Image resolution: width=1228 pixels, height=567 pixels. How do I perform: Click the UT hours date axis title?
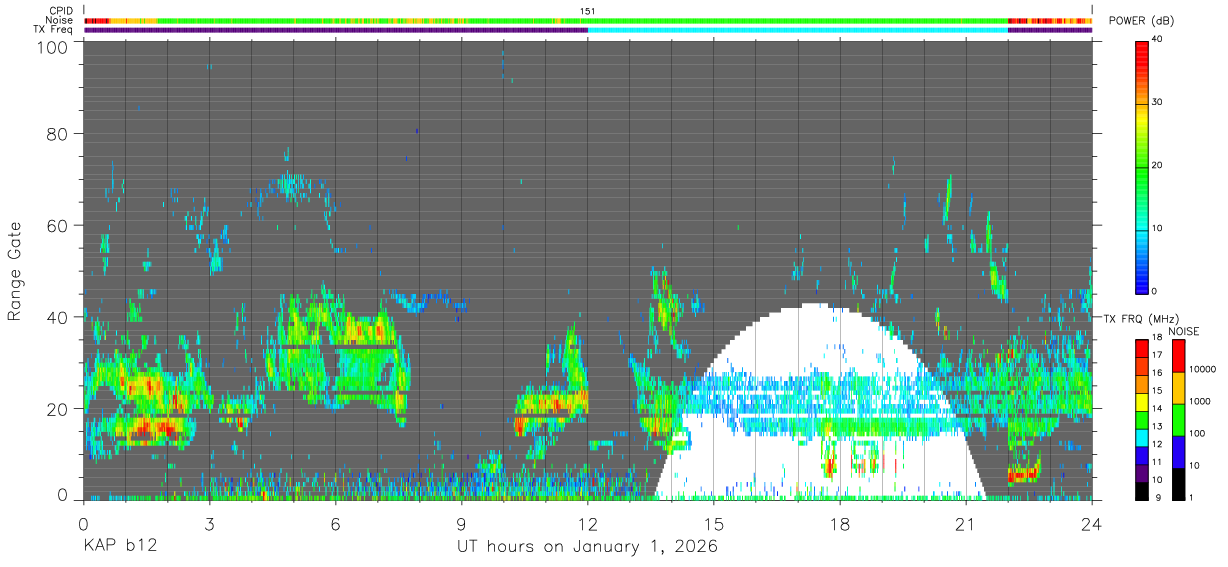point(587,547)
